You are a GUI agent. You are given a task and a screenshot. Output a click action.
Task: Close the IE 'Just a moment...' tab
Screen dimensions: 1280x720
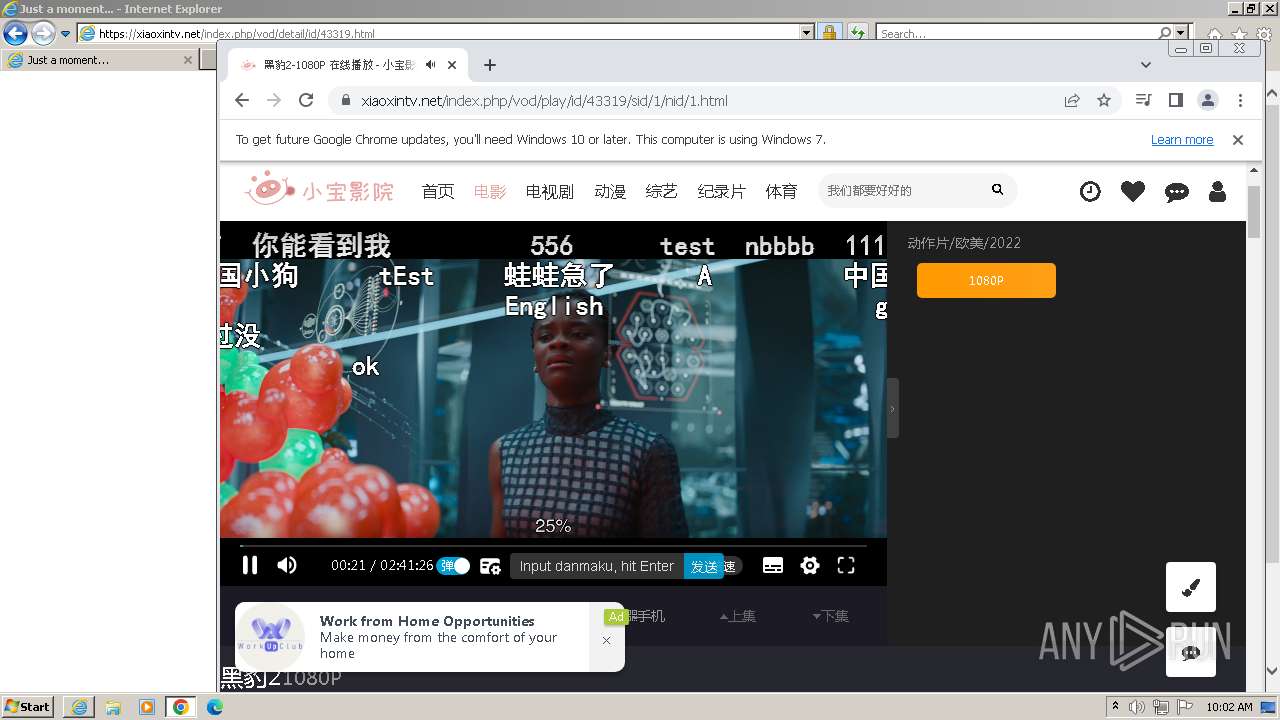[x=187, y=60]
